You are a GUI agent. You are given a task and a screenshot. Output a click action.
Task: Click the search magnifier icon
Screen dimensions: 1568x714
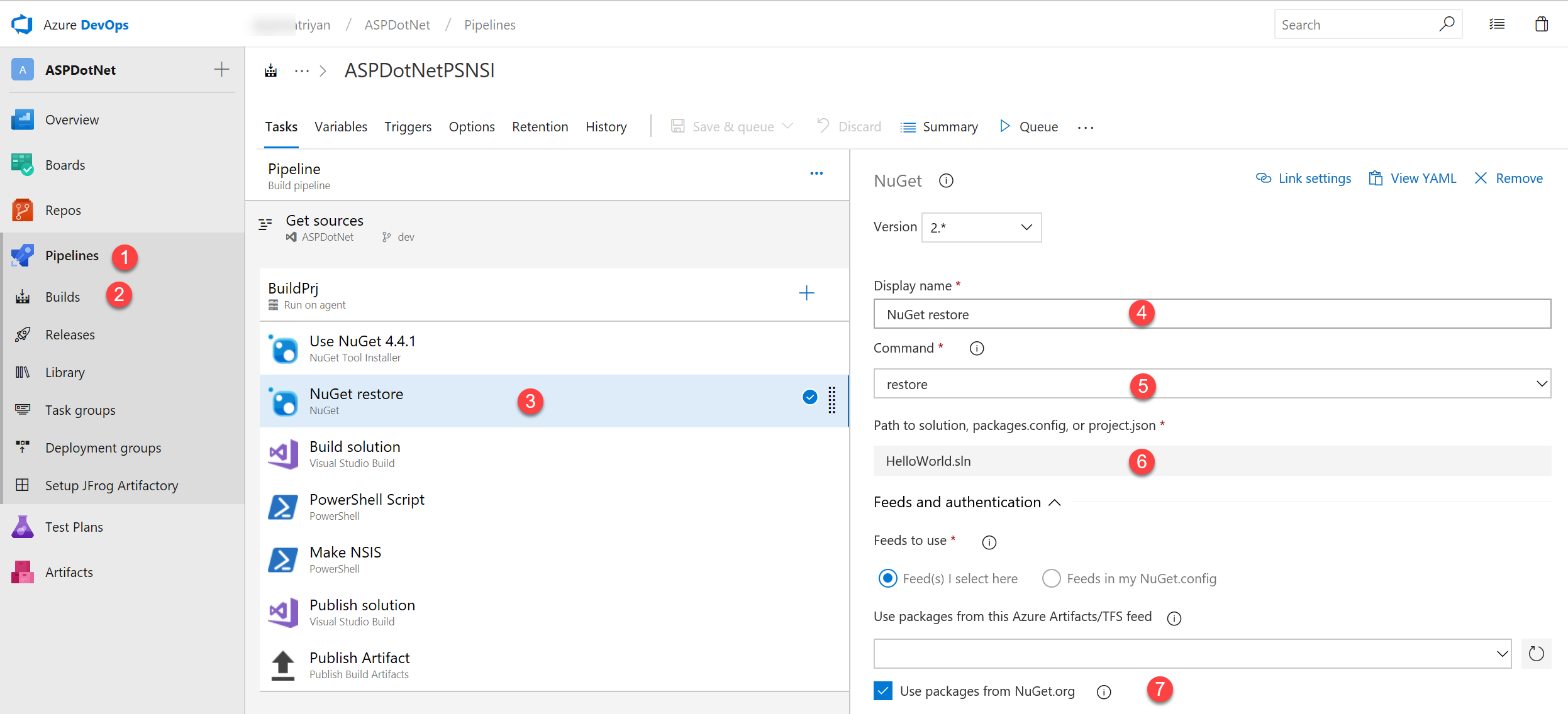point(1447,24)
